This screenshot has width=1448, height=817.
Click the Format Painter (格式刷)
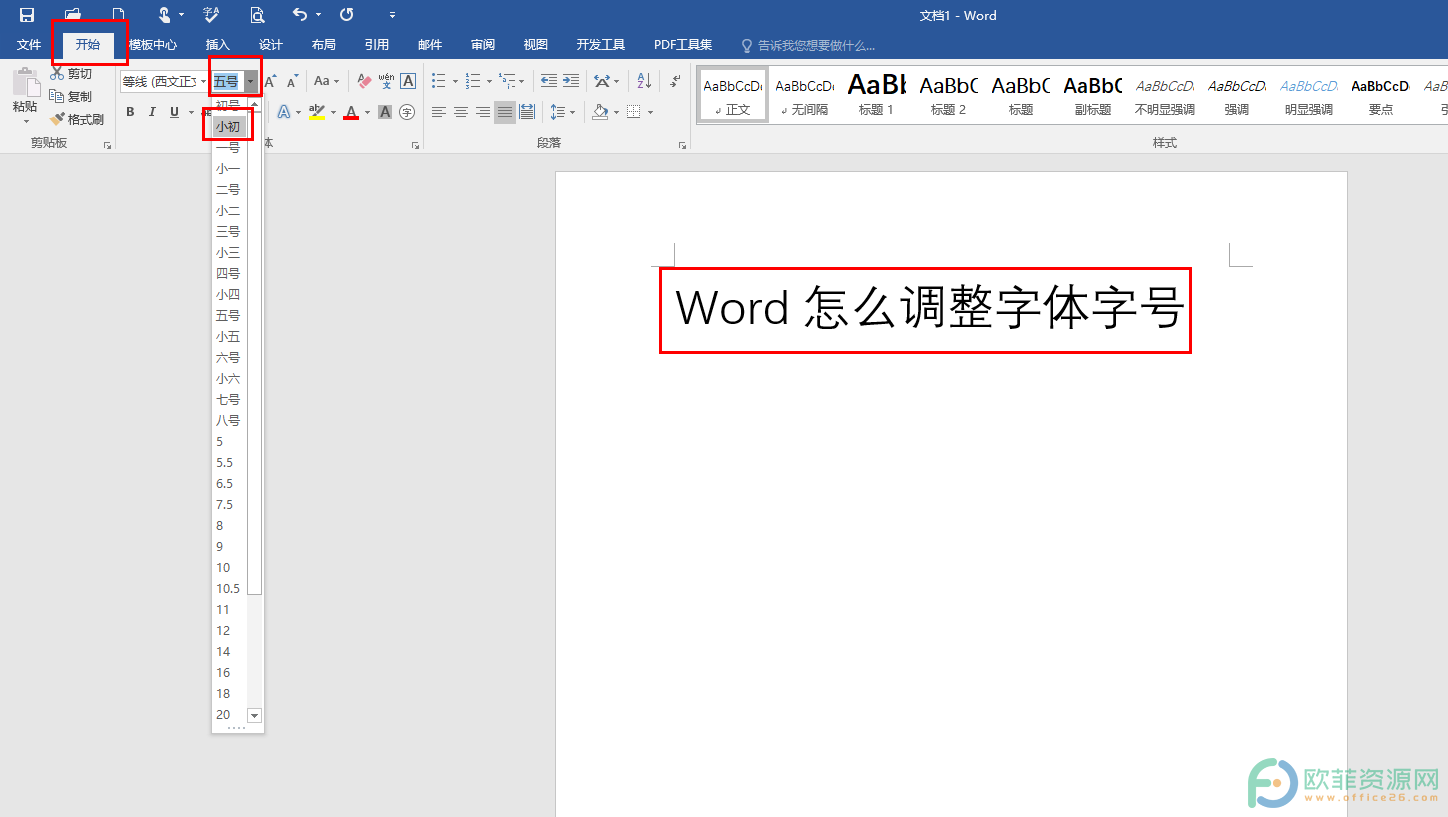point(77,119)
